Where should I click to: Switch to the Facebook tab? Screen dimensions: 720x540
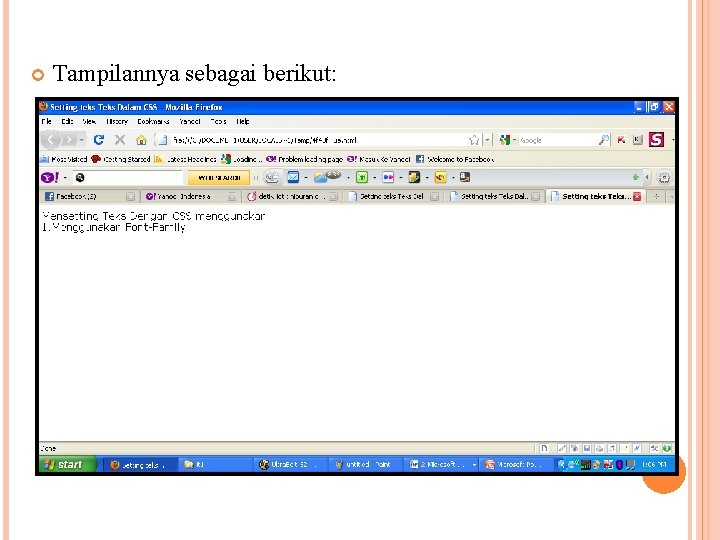89,197
